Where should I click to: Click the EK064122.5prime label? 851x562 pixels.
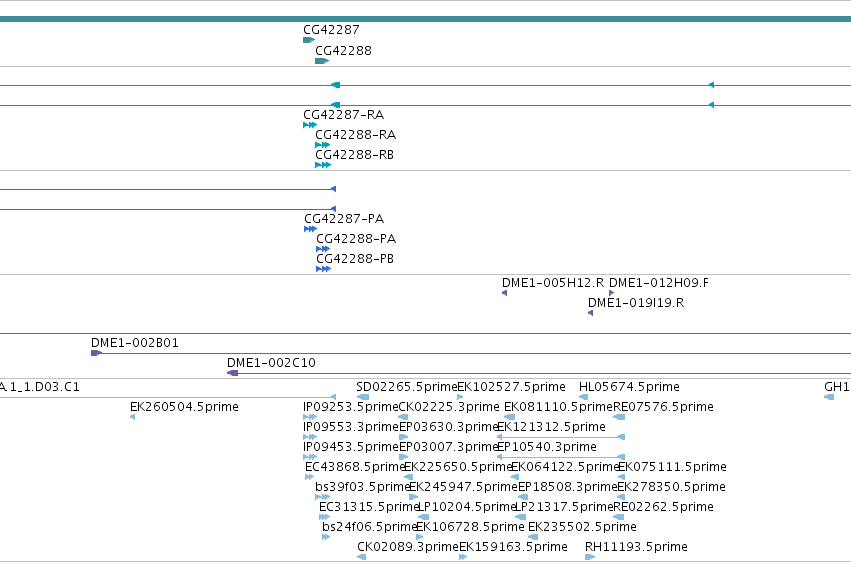pos(566,467)
